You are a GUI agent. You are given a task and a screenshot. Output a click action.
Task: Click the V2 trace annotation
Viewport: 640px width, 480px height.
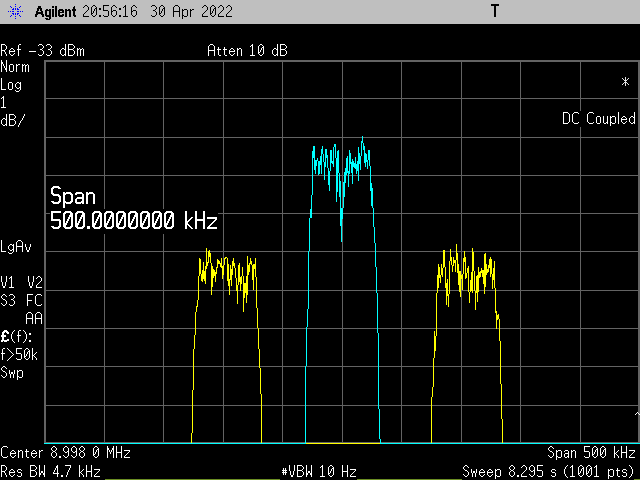click(x=35, y=282)
